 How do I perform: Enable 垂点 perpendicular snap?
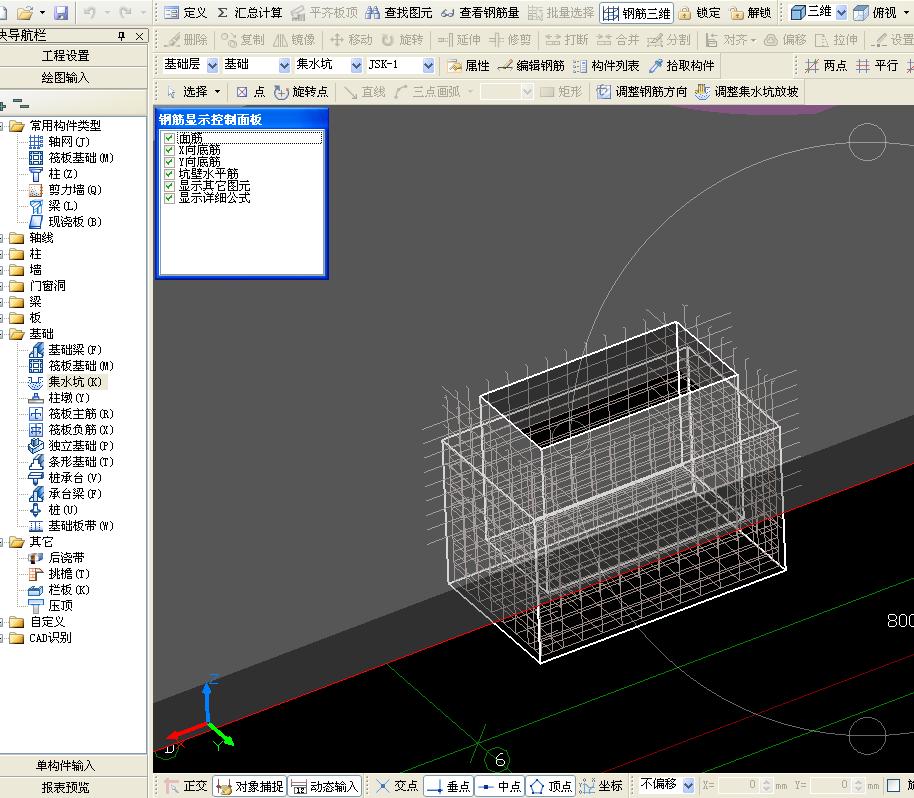click(448, 786)
